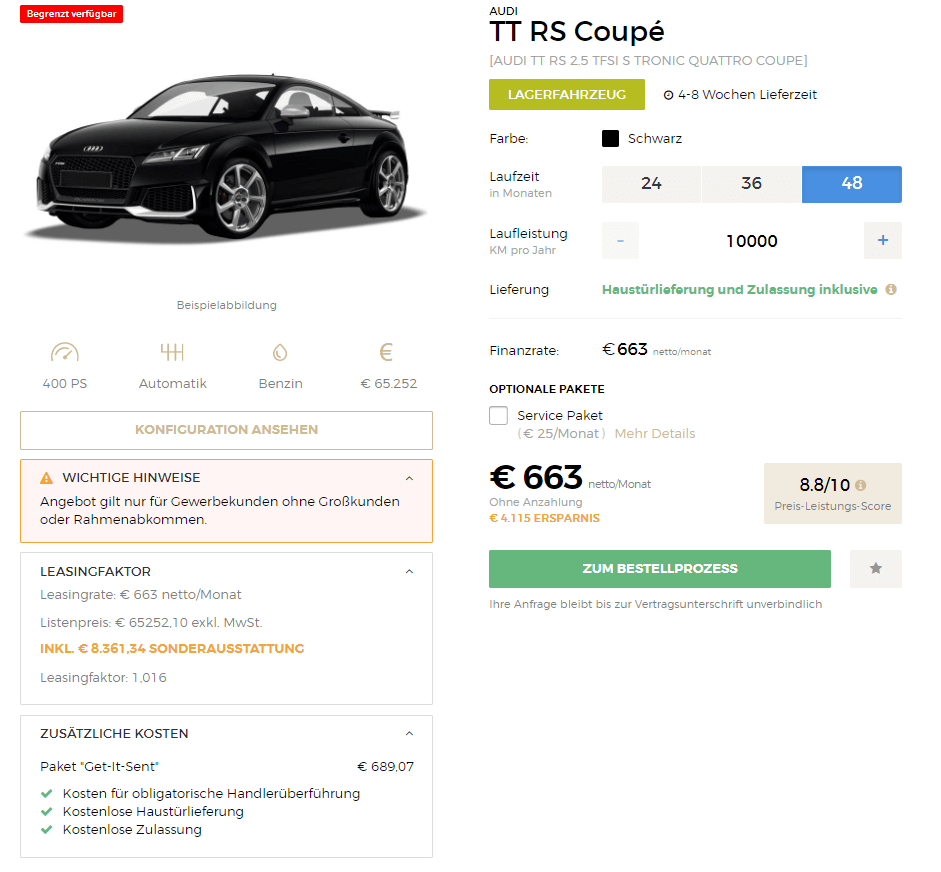The width and height of the screenshot is (941, 872).
Task: Select 24 months Laufzeit
Action: [651, 184]
